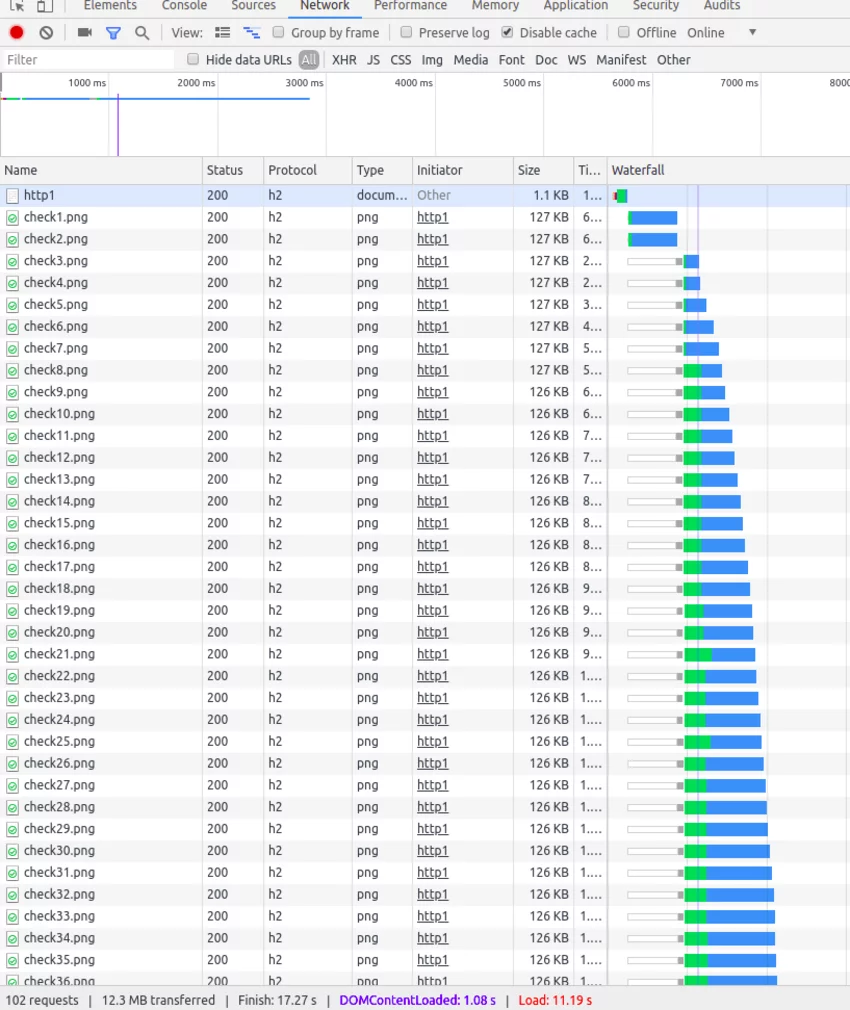Screen dimensions: 850x1010
Task: Select the check35.png request
Action: [x=425, y=960]
